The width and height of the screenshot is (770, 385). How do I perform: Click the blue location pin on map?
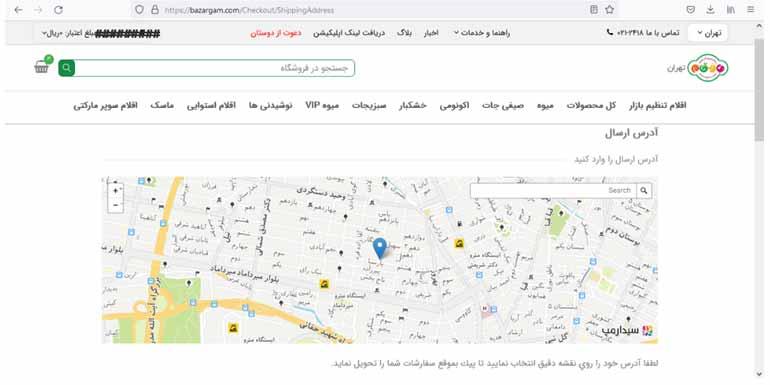pyautogui.click(x=380, y=248)
